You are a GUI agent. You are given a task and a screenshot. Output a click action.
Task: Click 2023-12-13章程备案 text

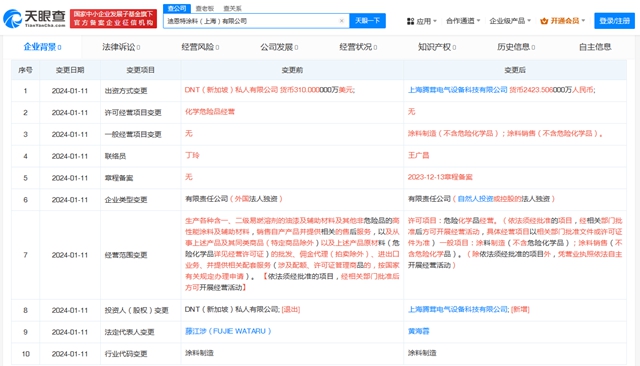pyautogui.click(x=440, y=177)
